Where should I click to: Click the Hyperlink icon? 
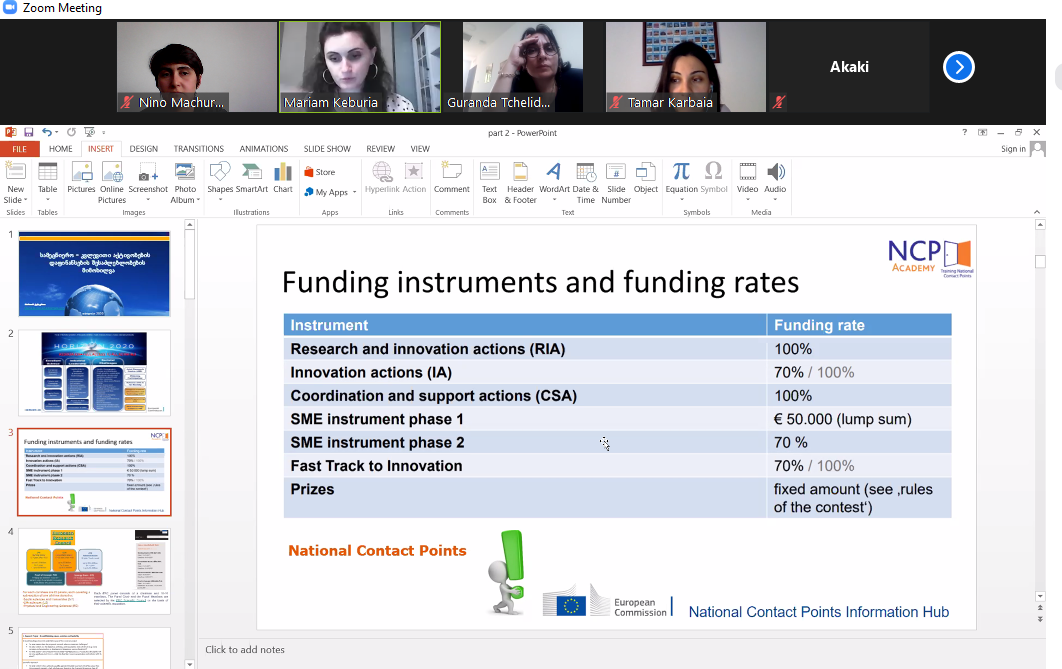[382, 173]
